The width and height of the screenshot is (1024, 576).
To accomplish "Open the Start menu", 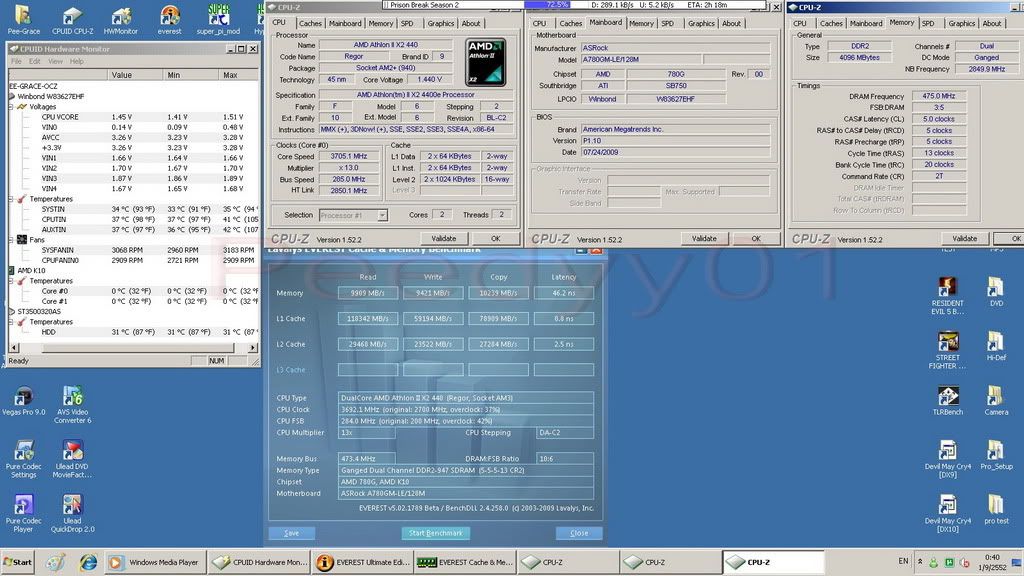I will pyautogui.click(x=18, y=562).
